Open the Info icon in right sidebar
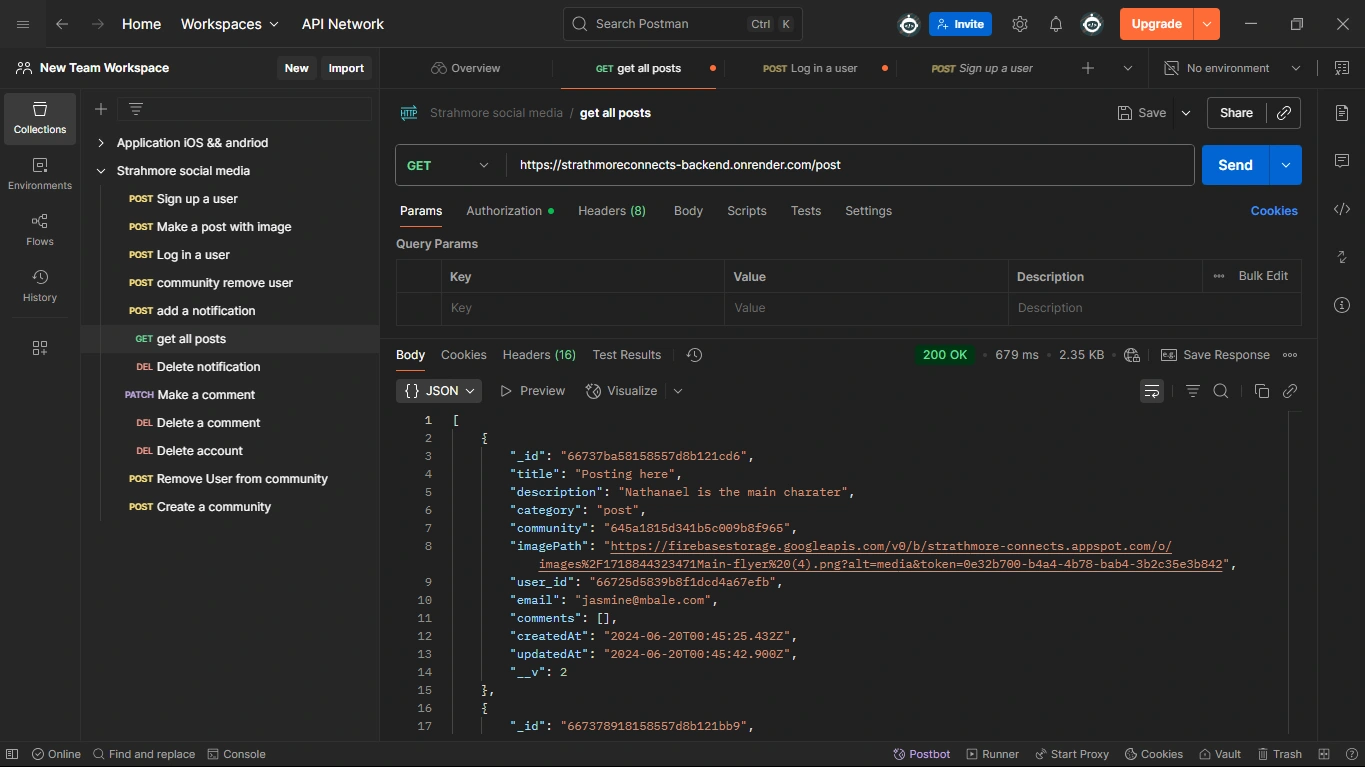The height and width of the screenshot is (767, 1365). click(1342, 305)
